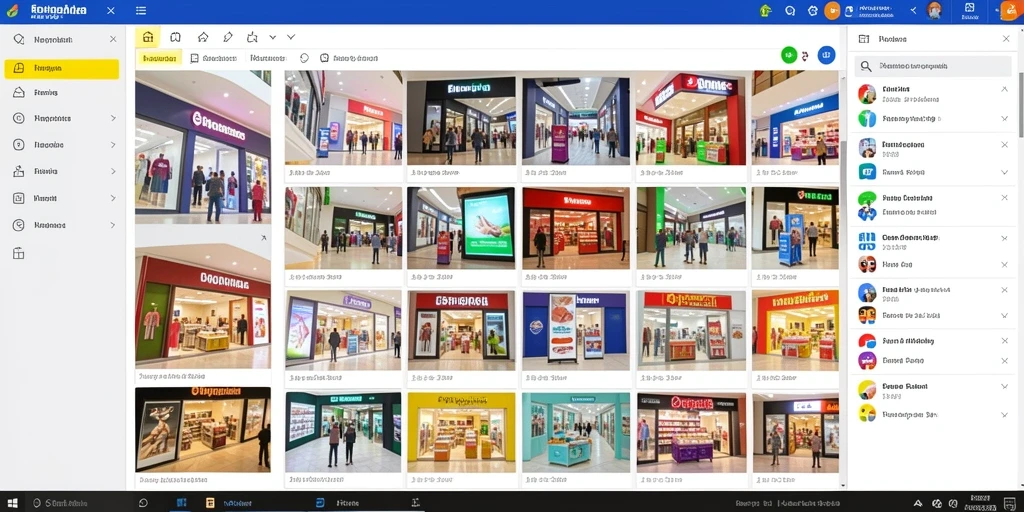Click the back chevron in the blue header
Screen dimensions: 1024x512
(x=913, y=10)
